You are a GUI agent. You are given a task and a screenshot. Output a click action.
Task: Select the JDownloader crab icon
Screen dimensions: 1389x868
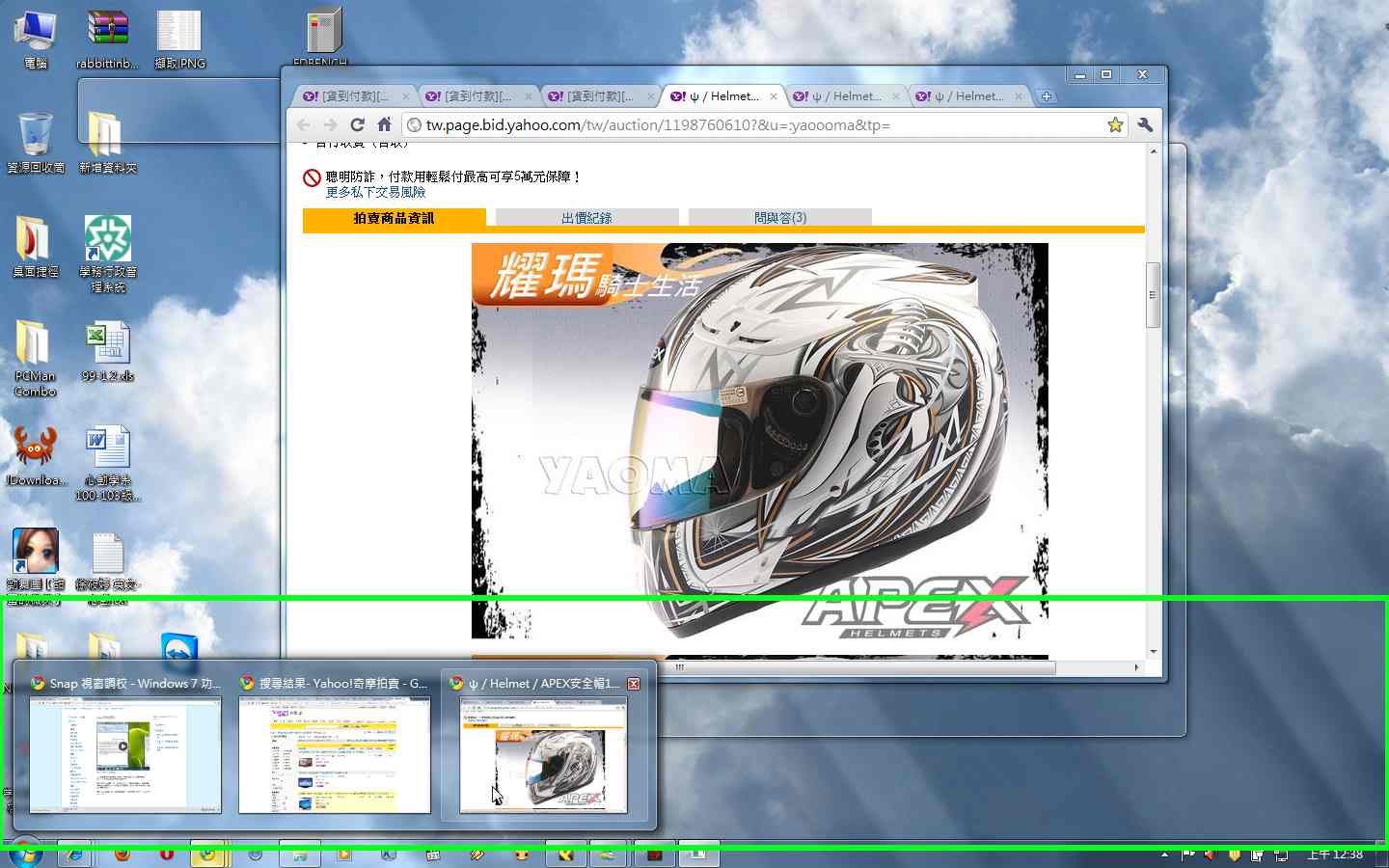click(x=36, y=456)
